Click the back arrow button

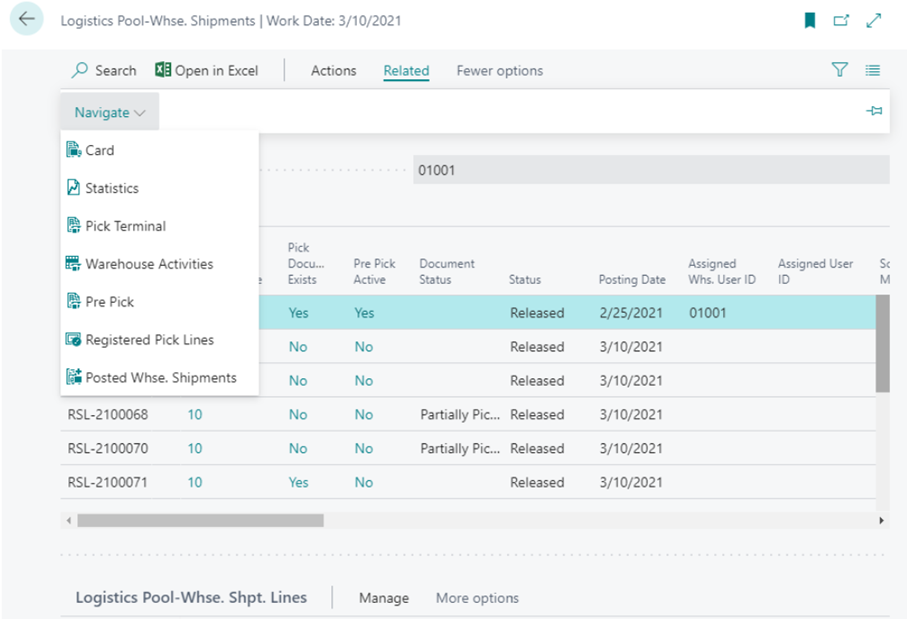26,20
